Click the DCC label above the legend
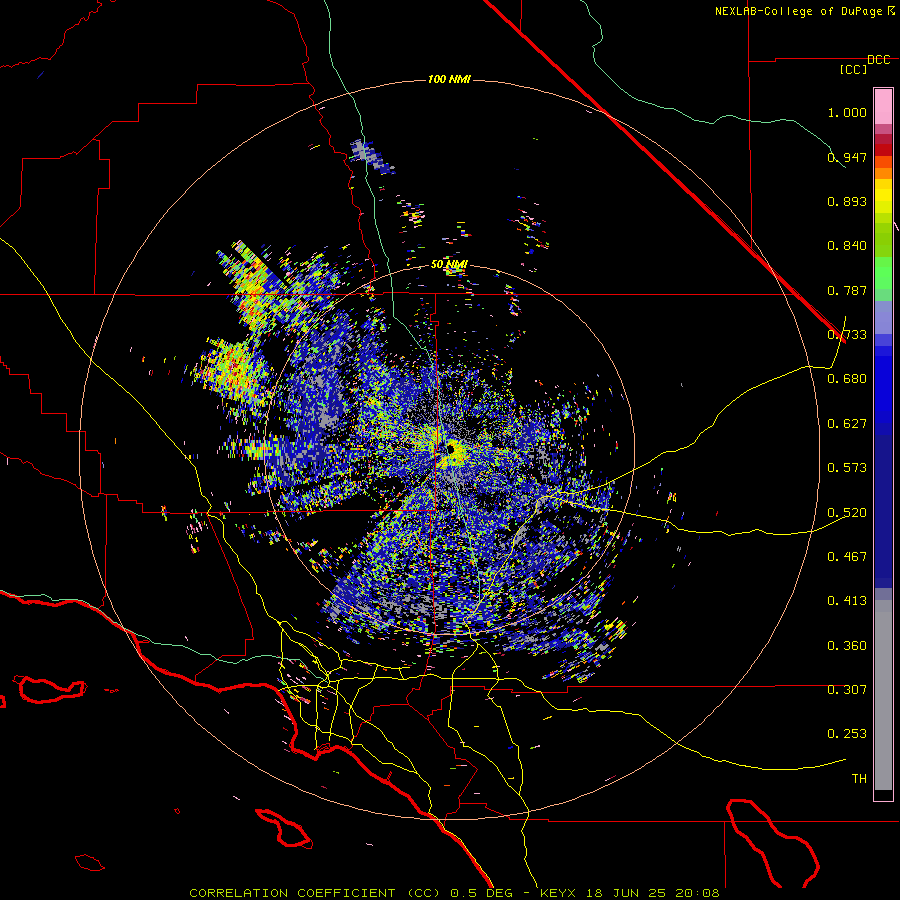Screen dimensions: 900x900 click(x=879, y=60)
